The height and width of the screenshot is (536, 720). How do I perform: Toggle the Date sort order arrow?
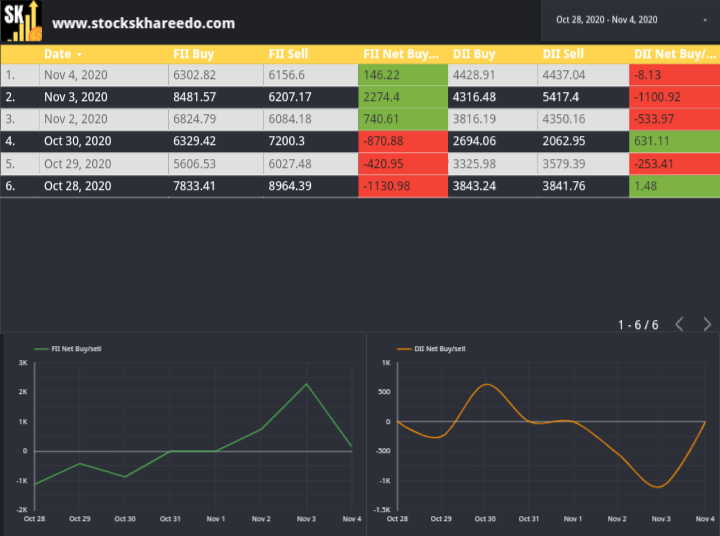click(x=79, y=55)
